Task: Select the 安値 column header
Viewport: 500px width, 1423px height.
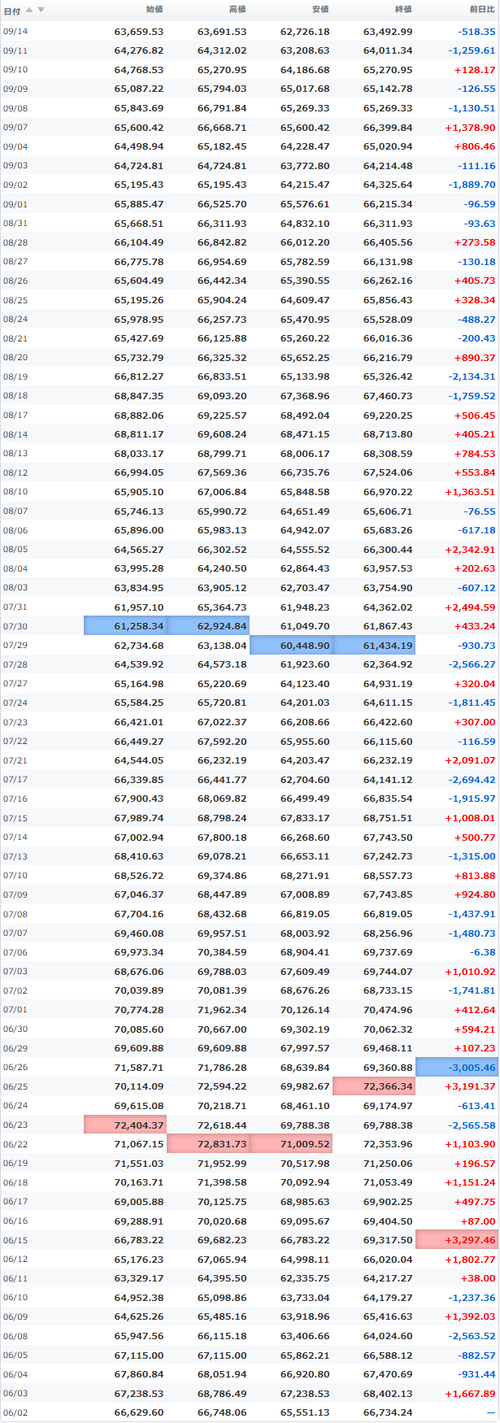Action: point(320,9)
